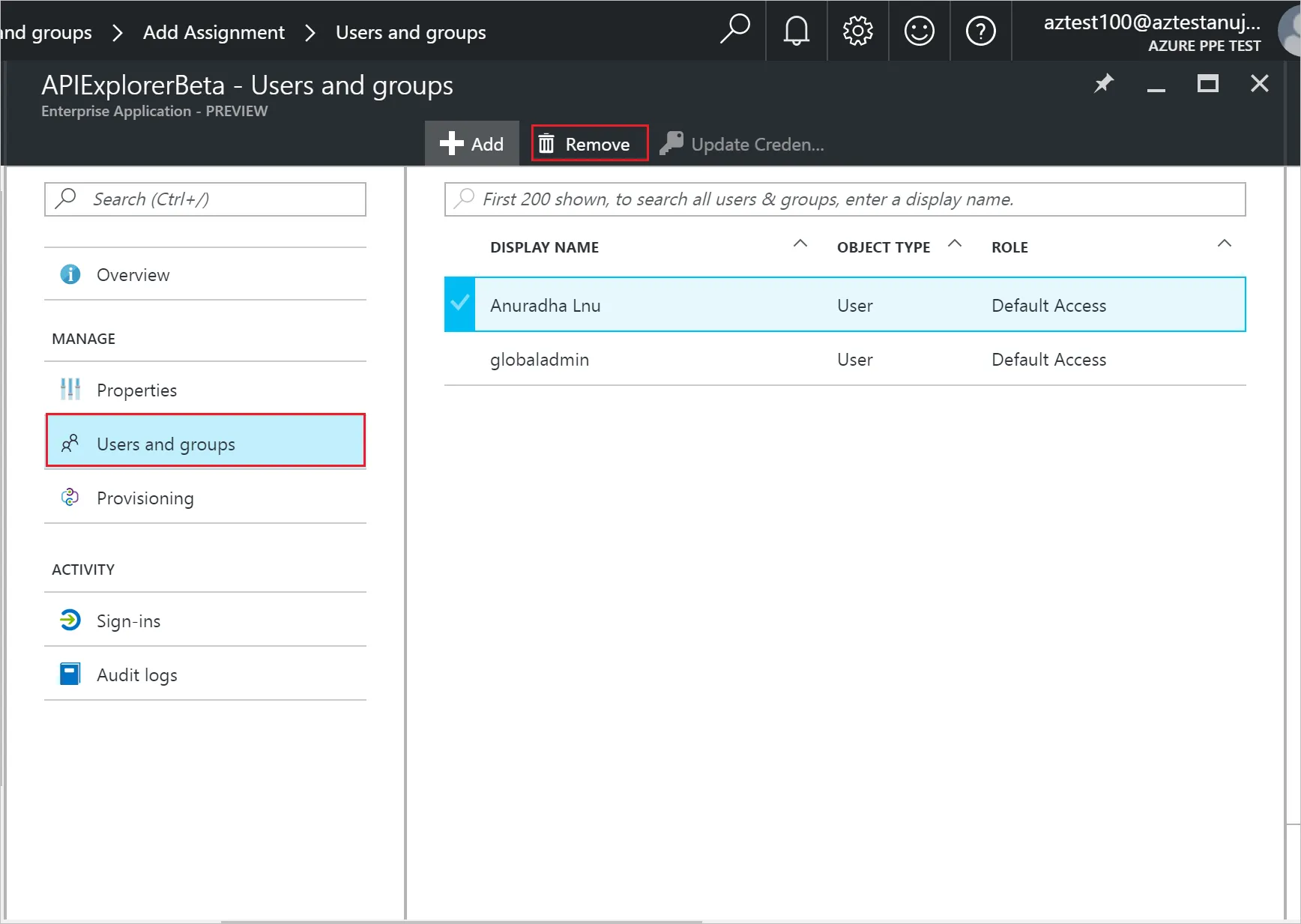Open the notifications bell

tap(796, 31)
